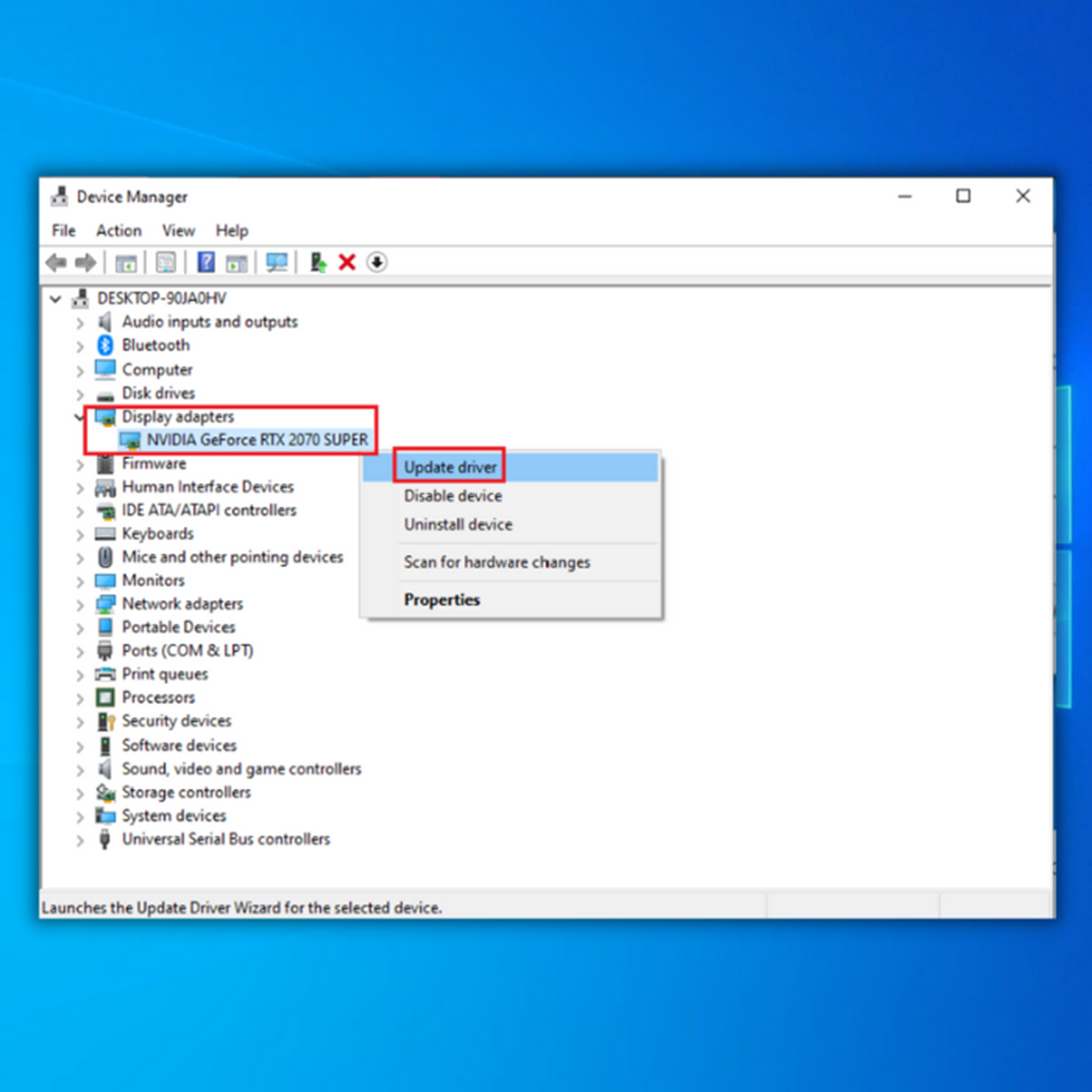Click the Back arrow in the toolbar
The height and width of the screenshot is (1092, 1092).
56,263
